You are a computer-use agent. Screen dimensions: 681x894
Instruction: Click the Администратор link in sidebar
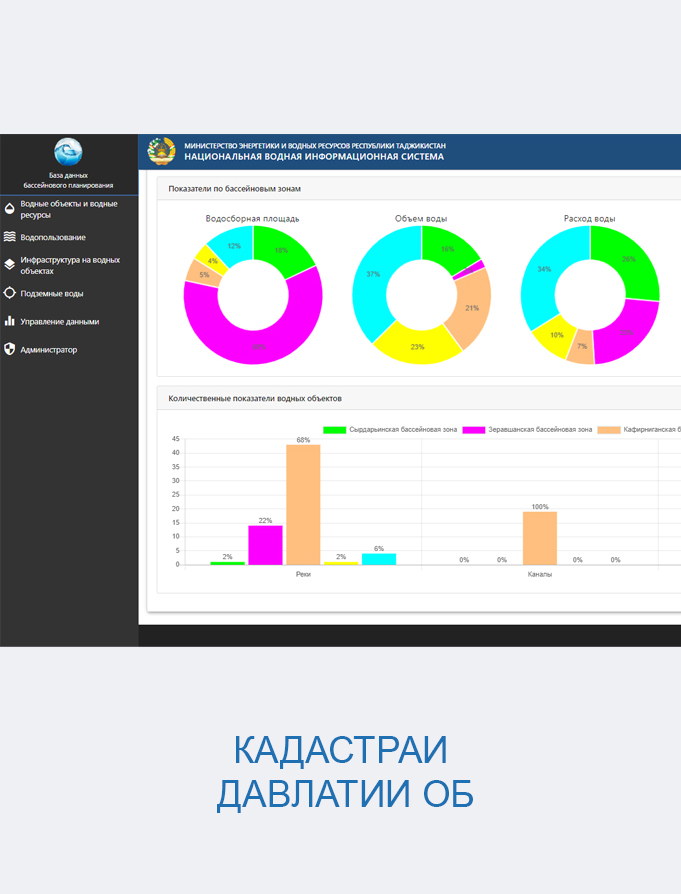[49, 350]
